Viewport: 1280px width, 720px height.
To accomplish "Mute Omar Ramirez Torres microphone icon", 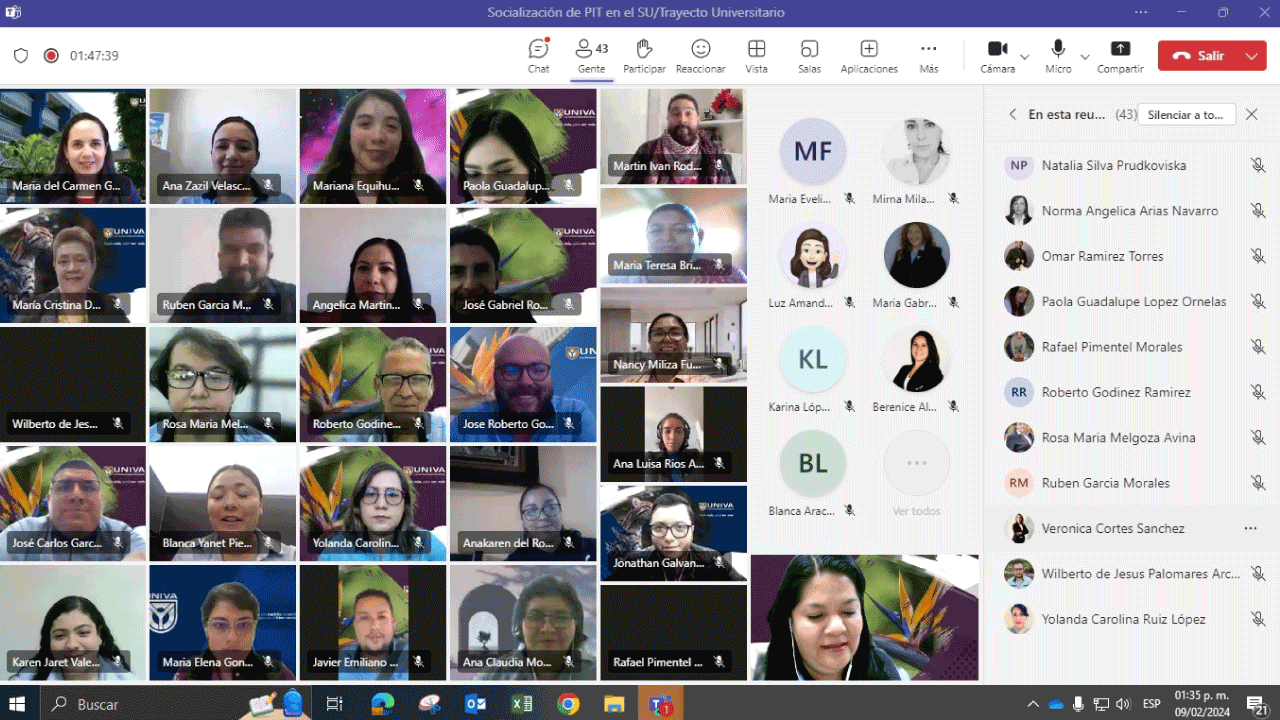I will pos(1258,256).
